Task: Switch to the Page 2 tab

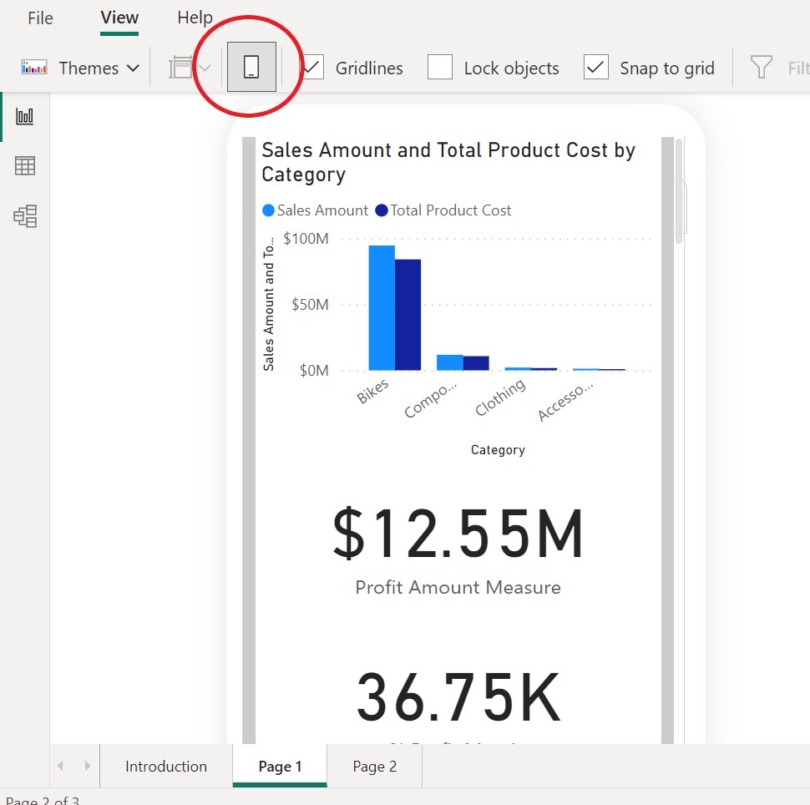Action: coord(373,766)
